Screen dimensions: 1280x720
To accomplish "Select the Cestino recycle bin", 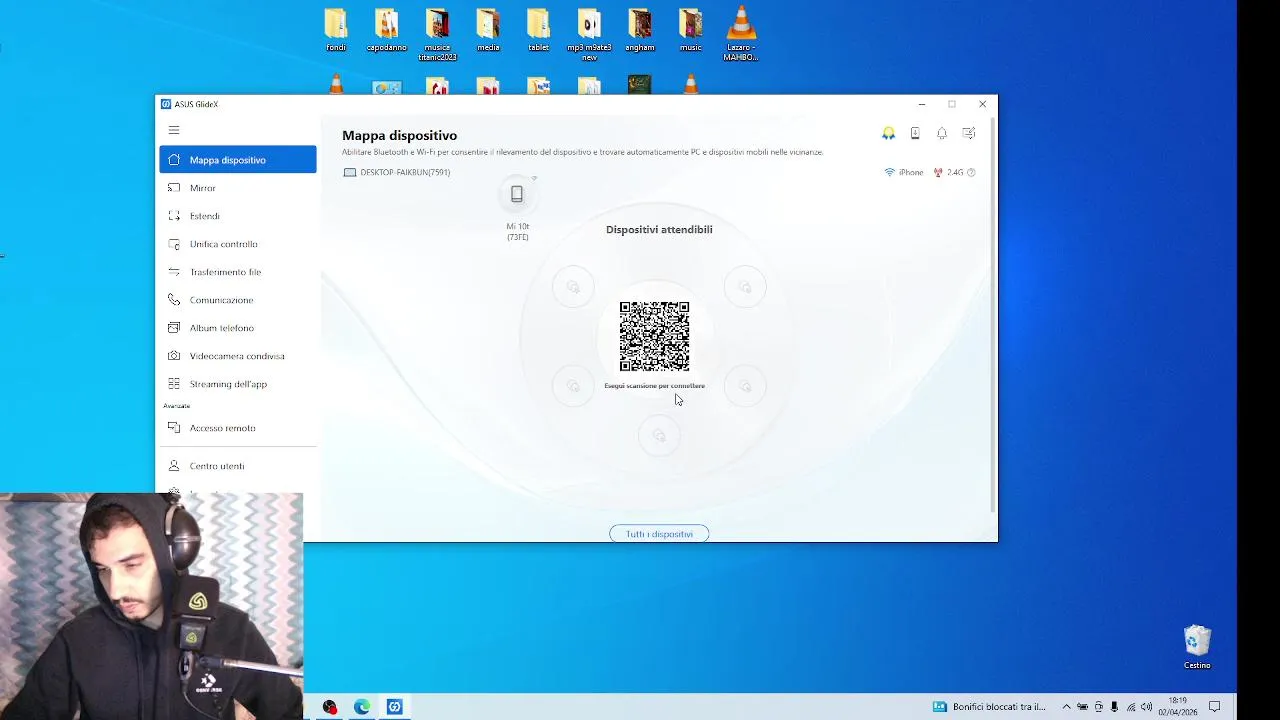I will pos(1197,647).
